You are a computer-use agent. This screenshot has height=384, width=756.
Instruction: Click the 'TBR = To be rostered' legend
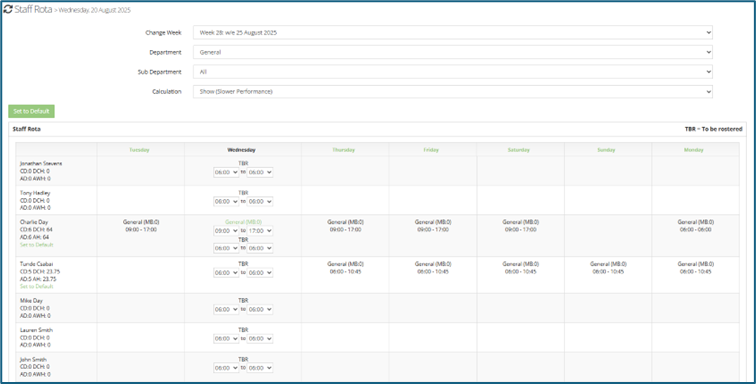click(713, 129)
